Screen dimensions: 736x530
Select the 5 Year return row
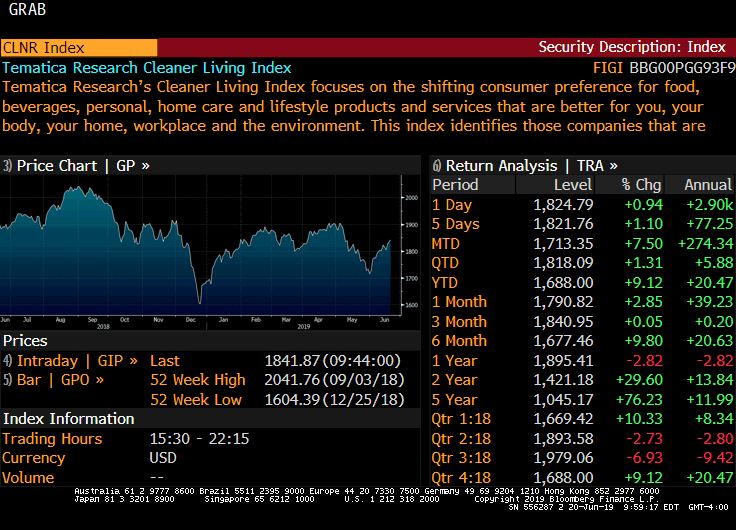pyautogui.click(x=583, y=399)
